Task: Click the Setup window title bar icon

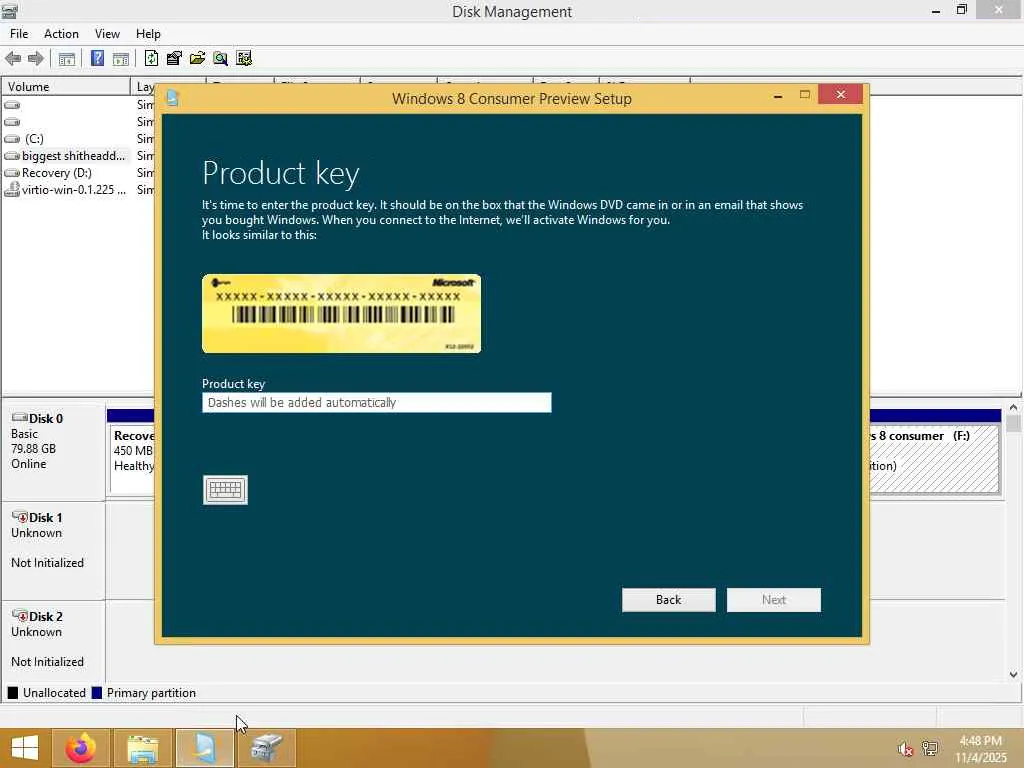Action: click(172, 99)
